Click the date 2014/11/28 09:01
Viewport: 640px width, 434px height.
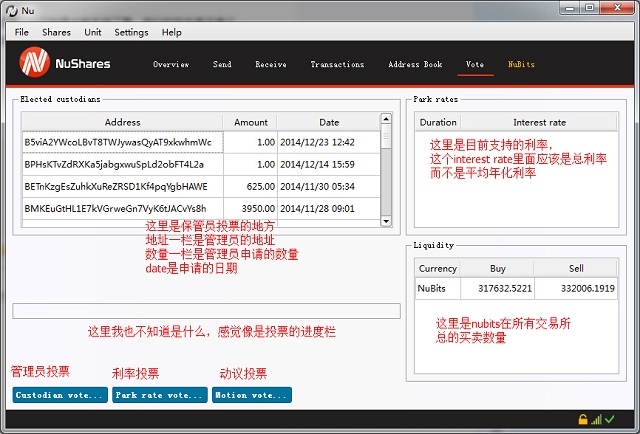pyautogui.click(x=329, y=208)
